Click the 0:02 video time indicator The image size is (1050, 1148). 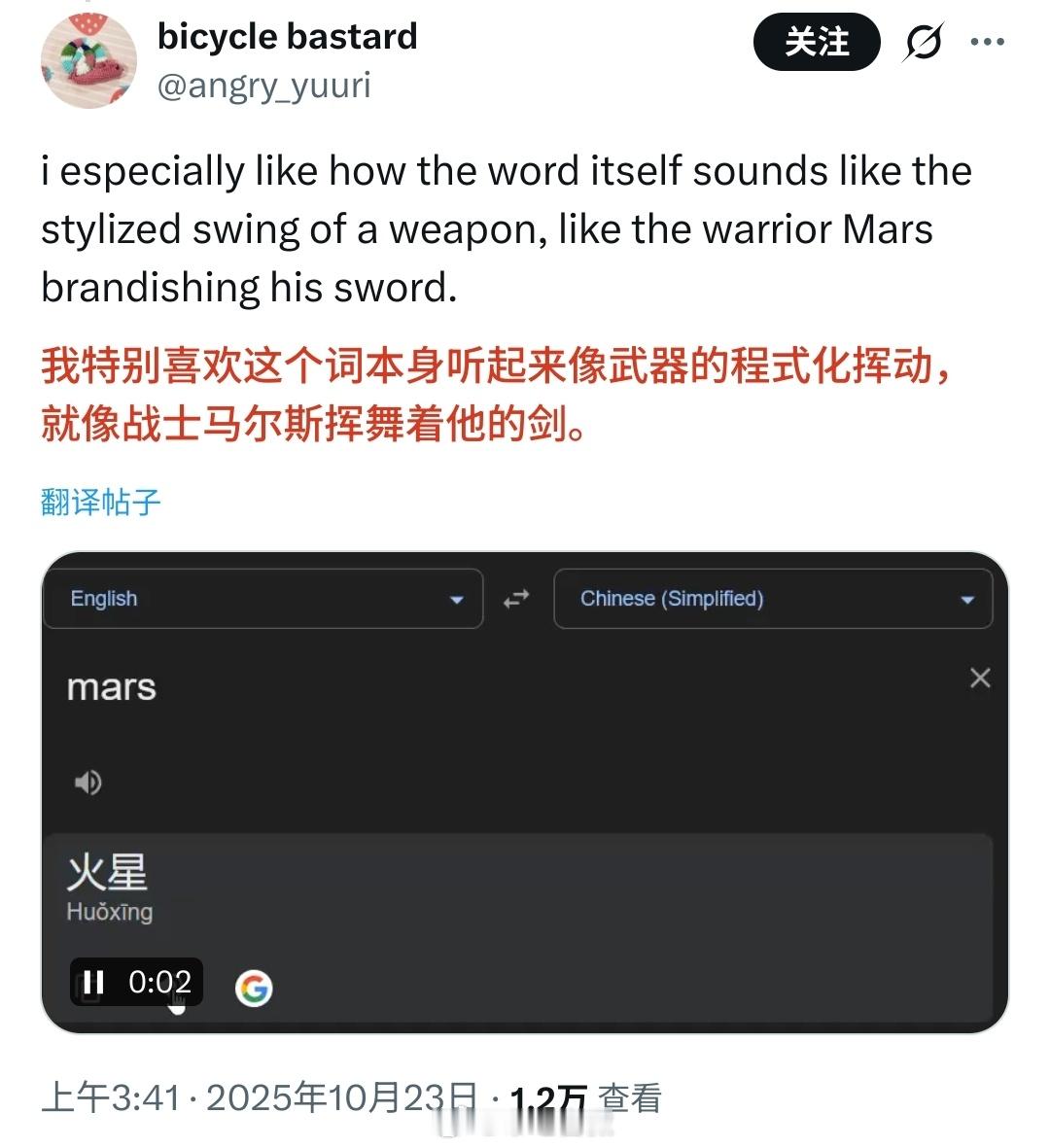(159, 982)
